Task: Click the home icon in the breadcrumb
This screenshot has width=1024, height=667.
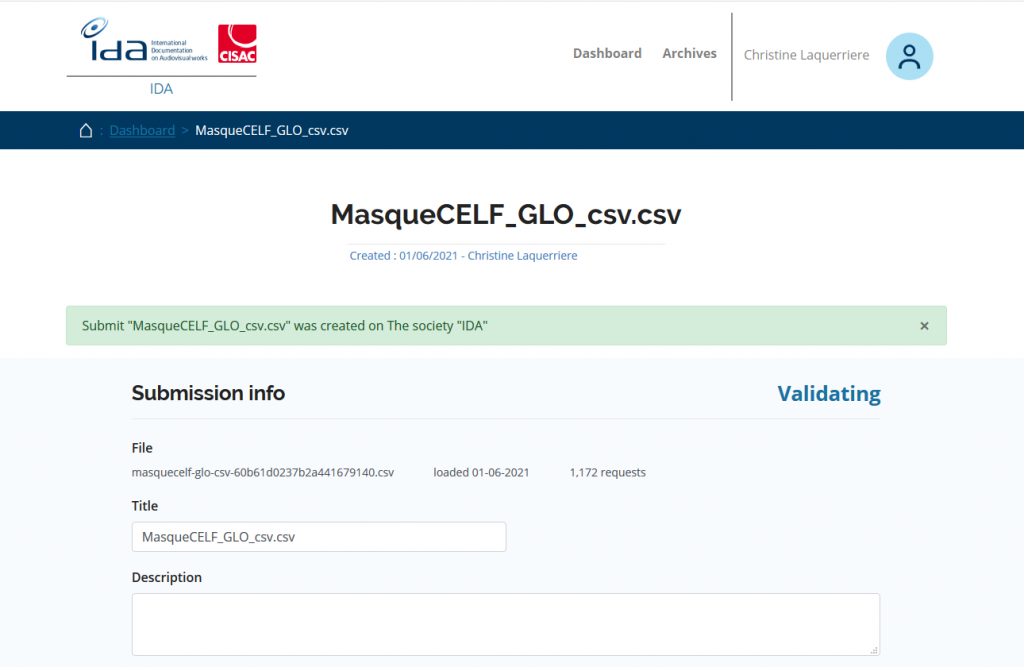Action: pyautogui.click(x=86, y=131)
